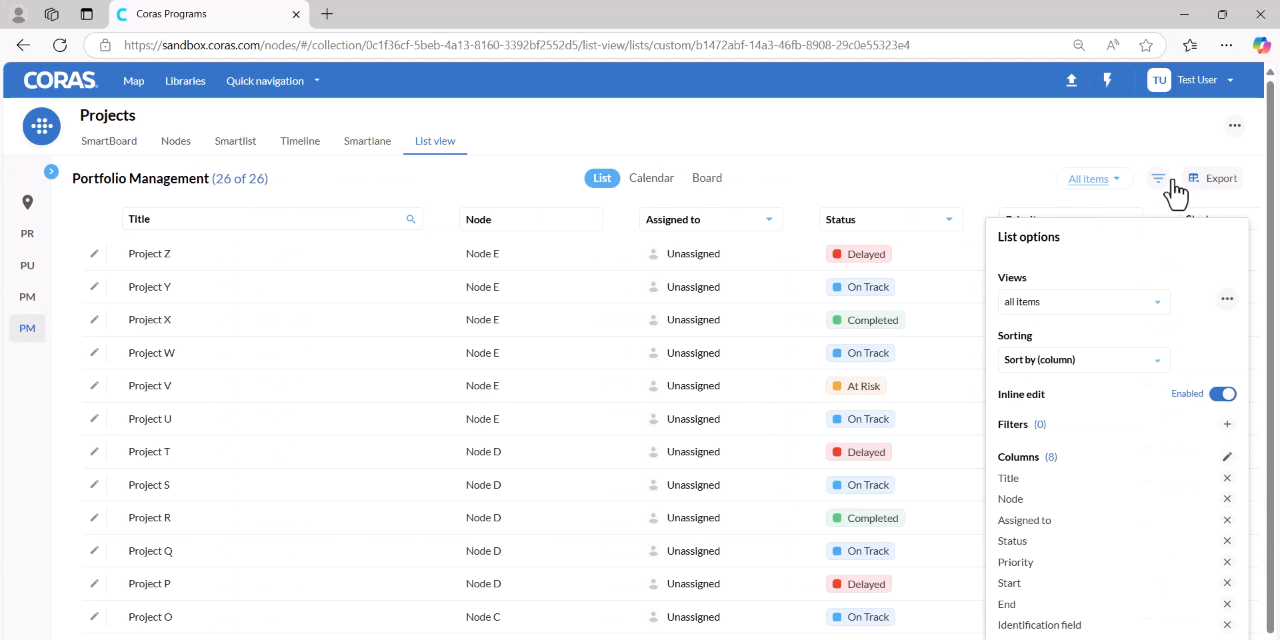The image size is (1280, 640).
Task: Click the PU sidebar item
Action: pos(27,265)
